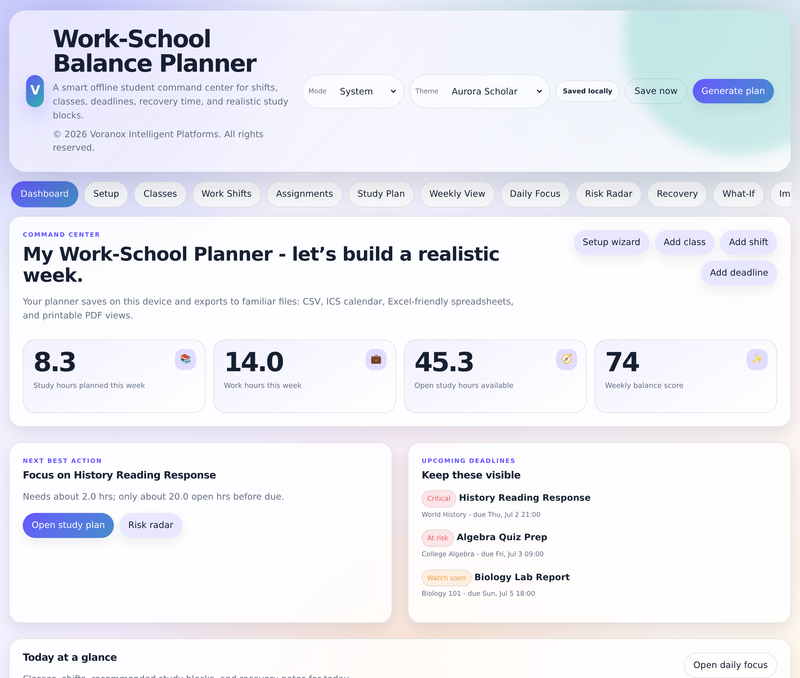
Task: Click the 'Today at a glance' heading
Action: click(70, 658)
